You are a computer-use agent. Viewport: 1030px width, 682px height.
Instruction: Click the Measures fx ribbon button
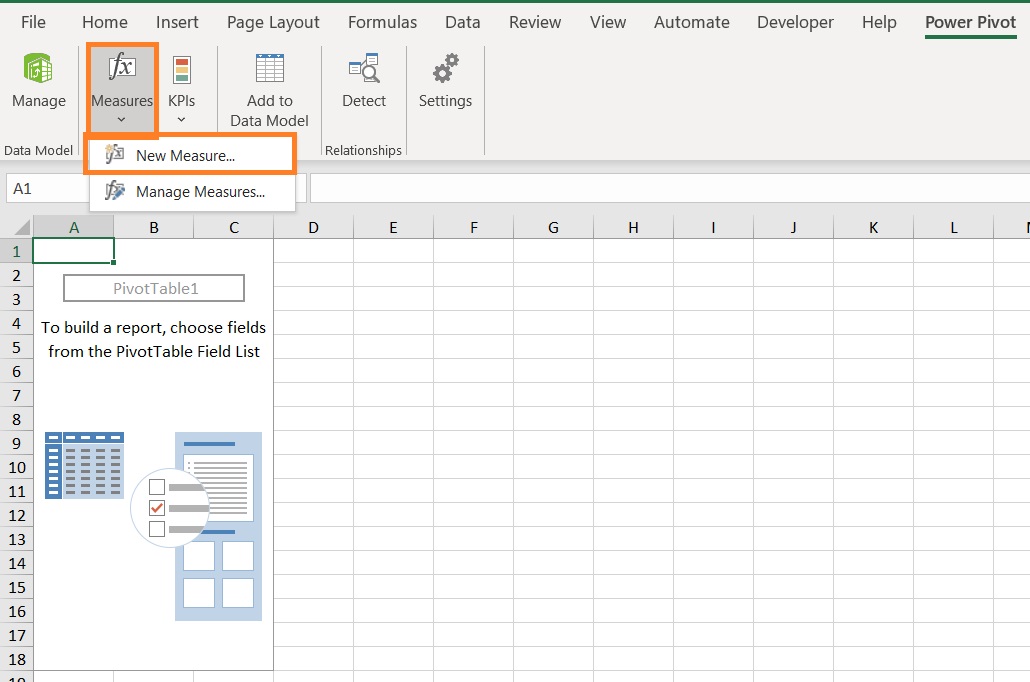pyautogui.click(x=122, y=88)
